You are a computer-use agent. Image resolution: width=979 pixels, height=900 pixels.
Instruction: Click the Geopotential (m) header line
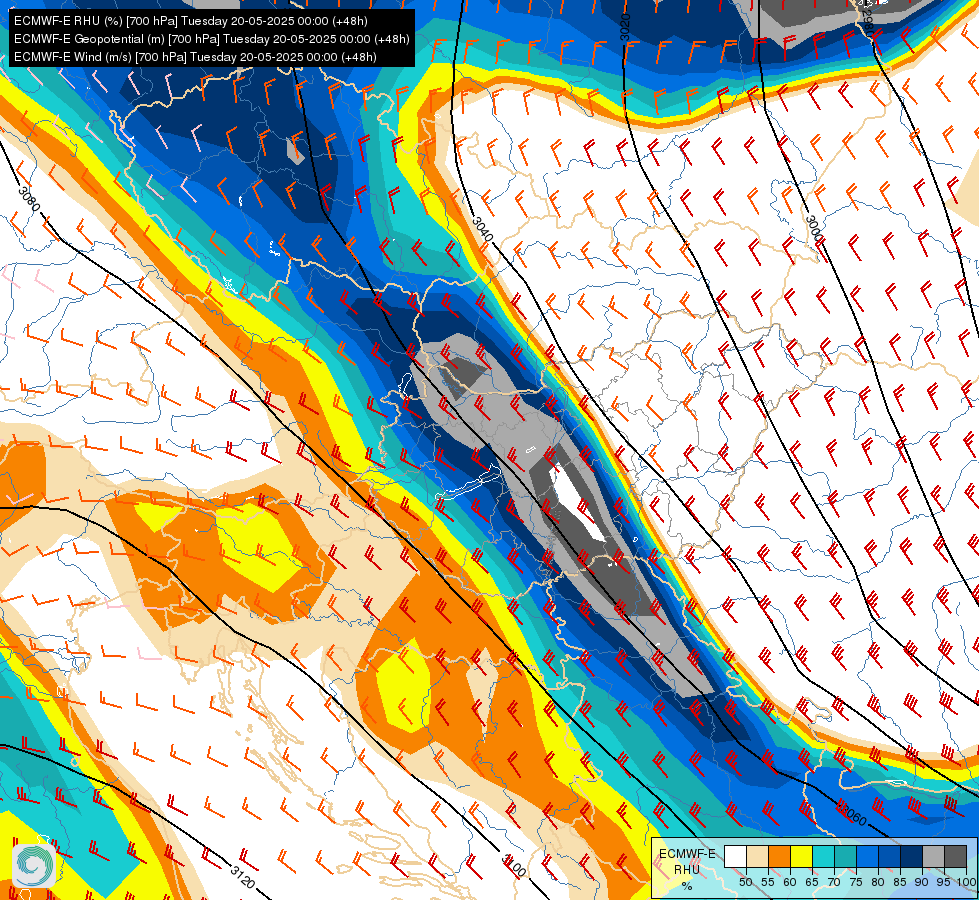212,39
